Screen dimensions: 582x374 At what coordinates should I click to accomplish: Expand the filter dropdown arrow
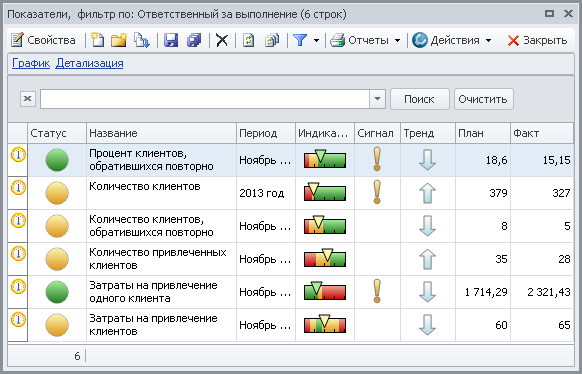(316, 40)
